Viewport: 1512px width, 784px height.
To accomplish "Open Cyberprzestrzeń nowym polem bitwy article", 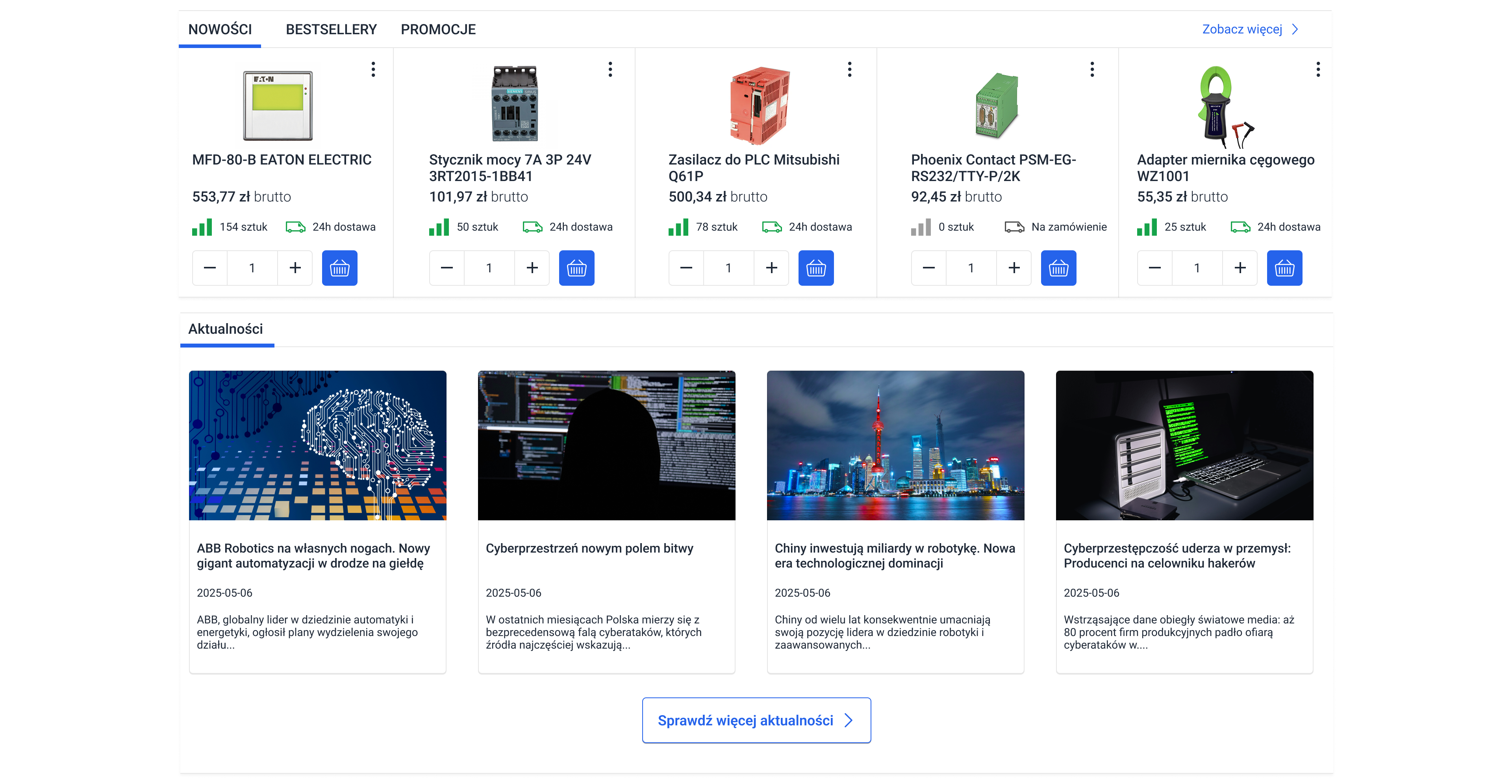I will (x=589, y=548).
